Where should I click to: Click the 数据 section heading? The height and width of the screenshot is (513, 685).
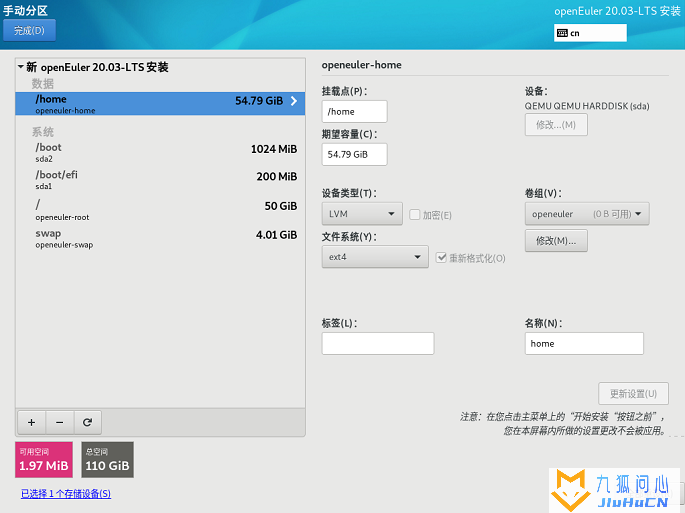click(43, 83)
